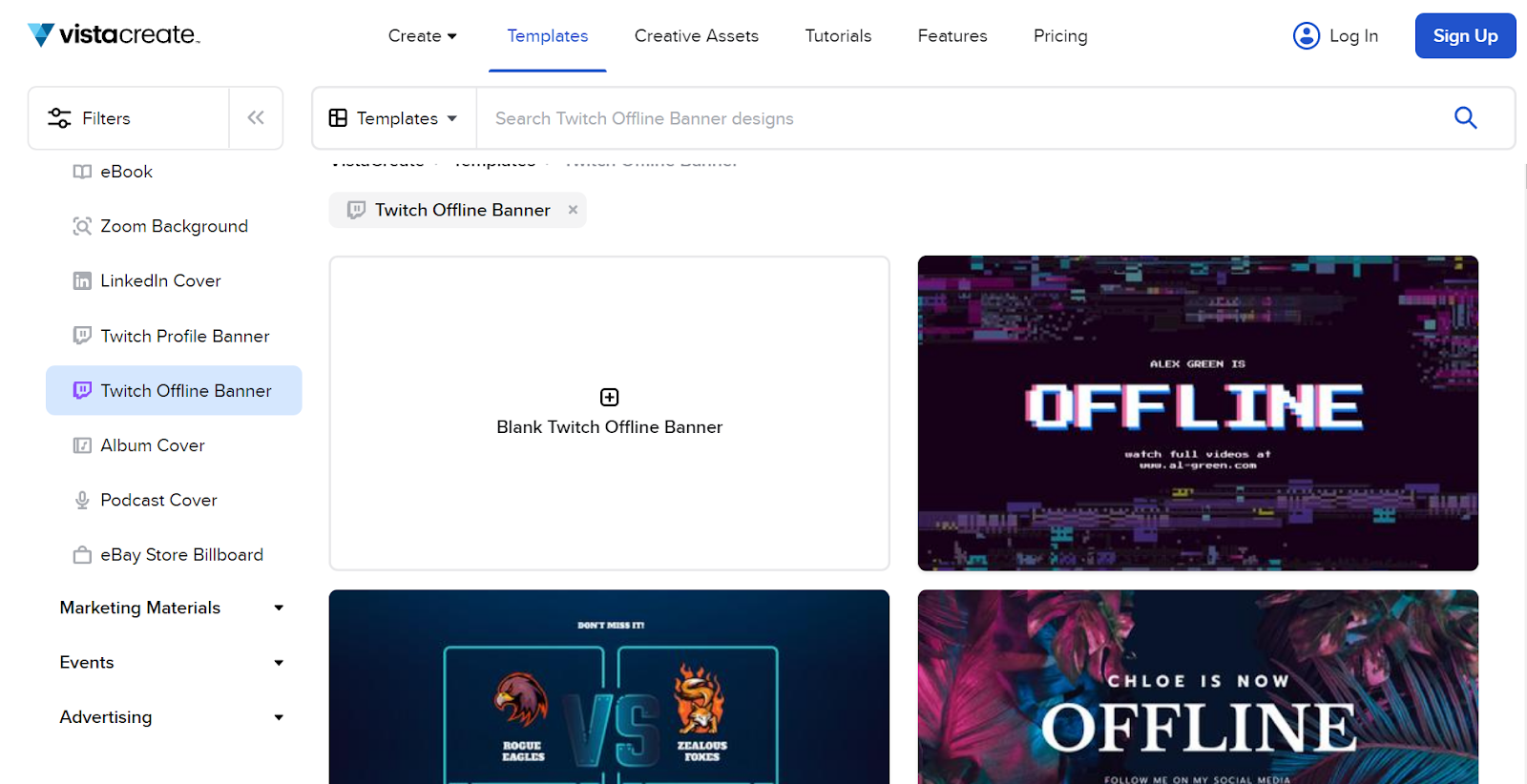Viewport: 1527px width, 784px height.
Task: Click the LinkedIn Cover icon
Action: click(x=82, y=280)
